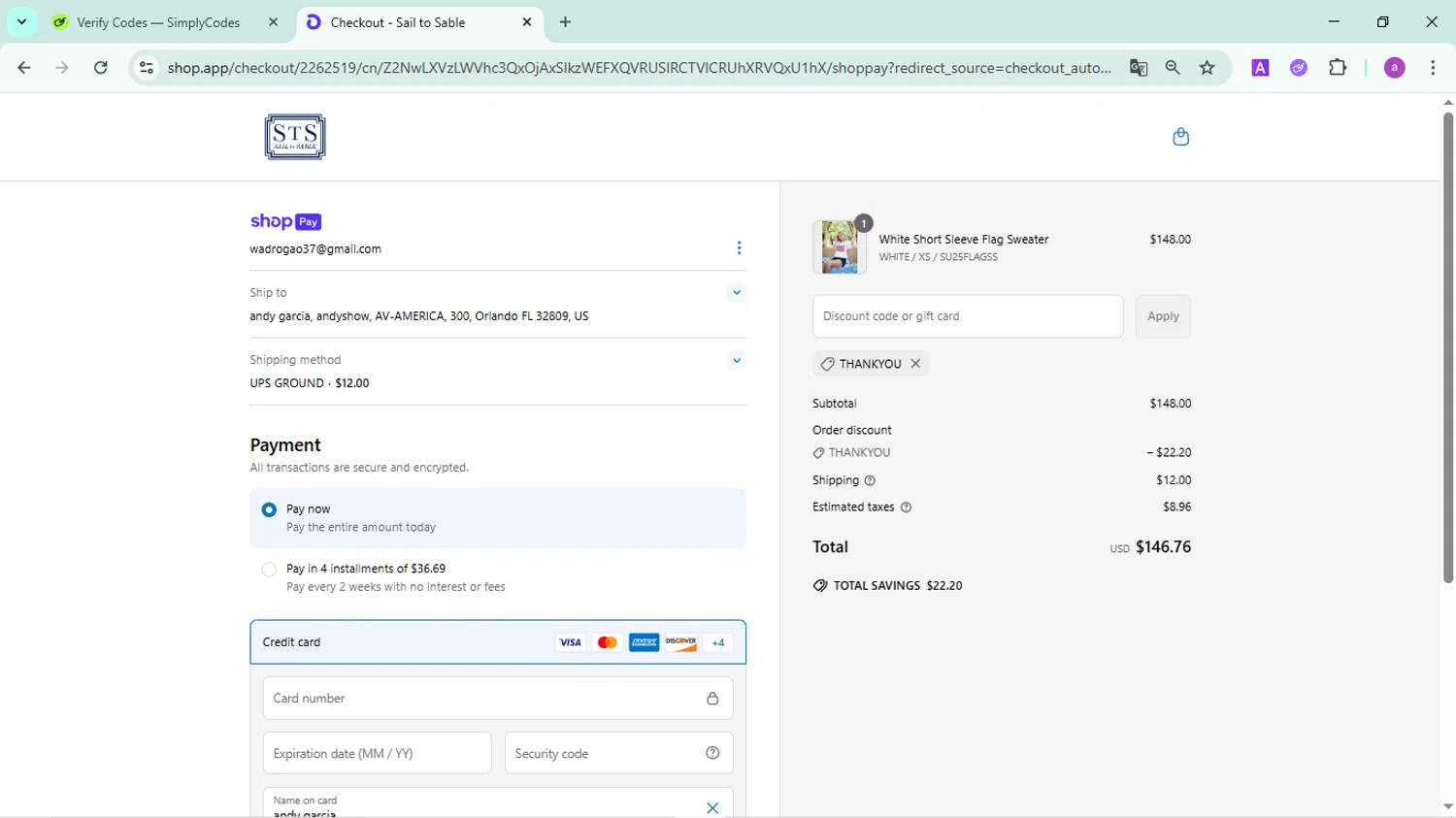Image resolution: width=1456 pixels, height=818 pixels.
Task: Expand the Ship to address dropdown
Action: pos(737,292)
